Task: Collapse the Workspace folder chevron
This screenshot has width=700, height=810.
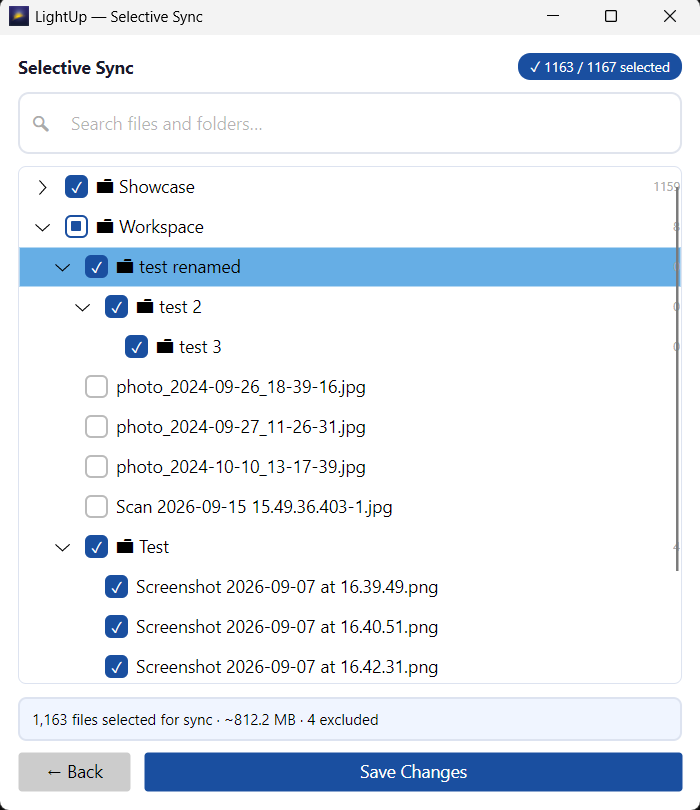Action: point(42,227)
